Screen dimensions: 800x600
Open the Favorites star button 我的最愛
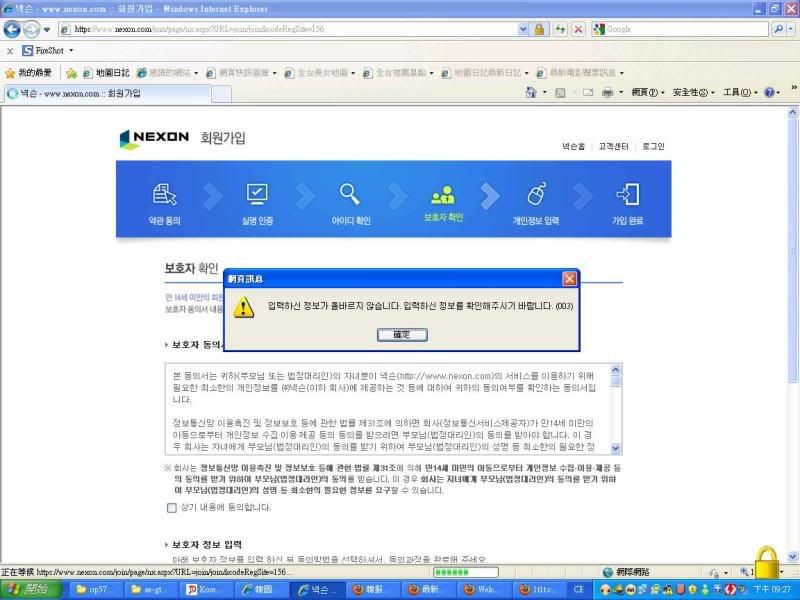tap(29, 73)
